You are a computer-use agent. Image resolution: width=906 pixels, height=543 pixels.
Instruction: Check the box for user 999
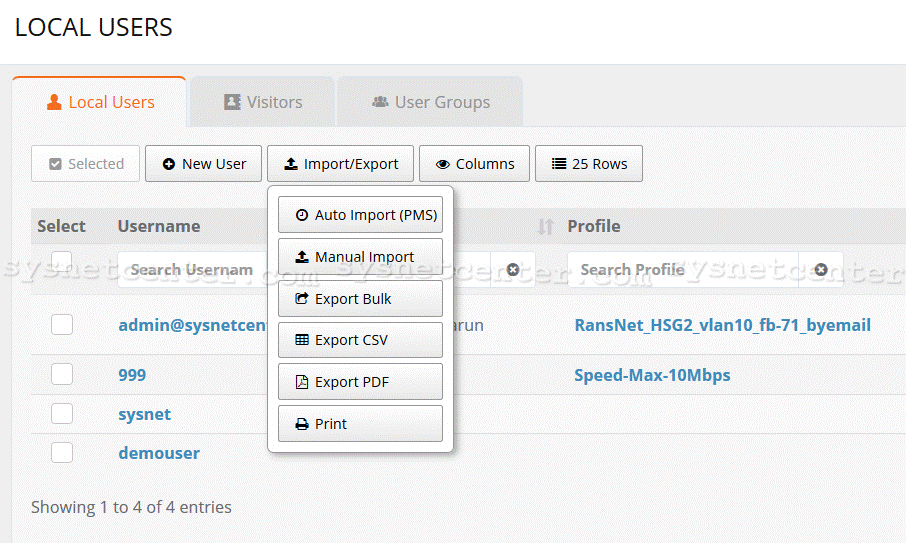pos(62,374)
